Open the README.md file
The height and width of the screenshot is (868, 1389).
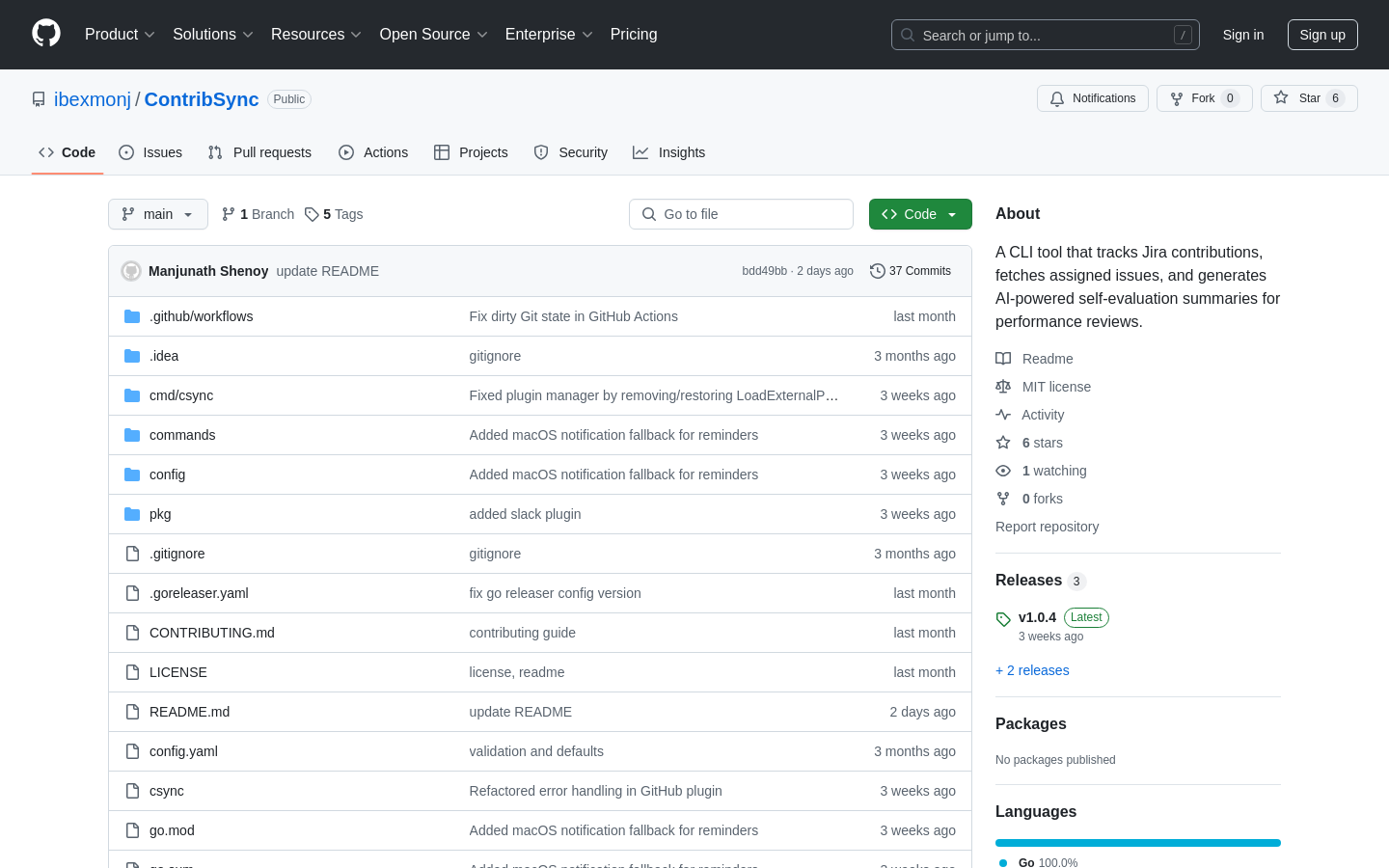tap(189, 712)
